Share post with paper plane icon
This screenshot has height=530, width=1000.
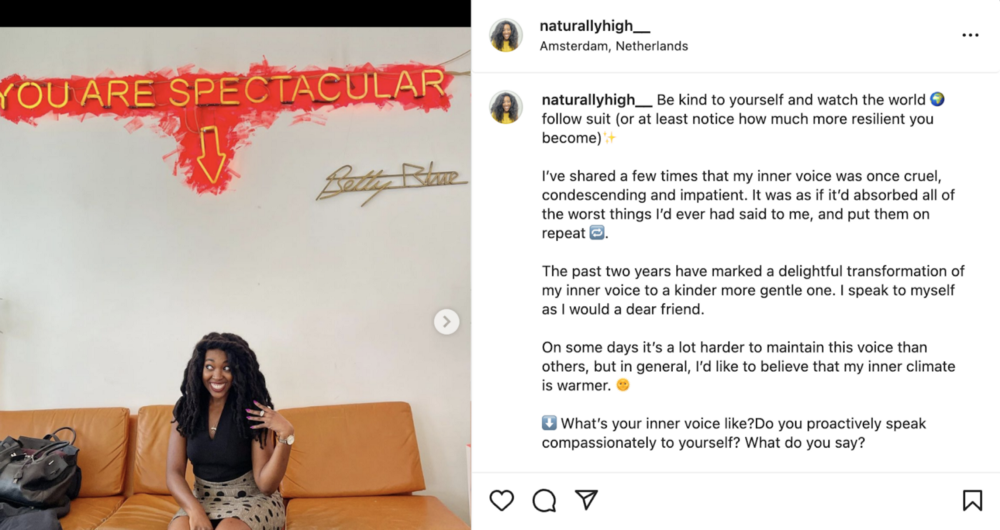[x=586, y=500]
